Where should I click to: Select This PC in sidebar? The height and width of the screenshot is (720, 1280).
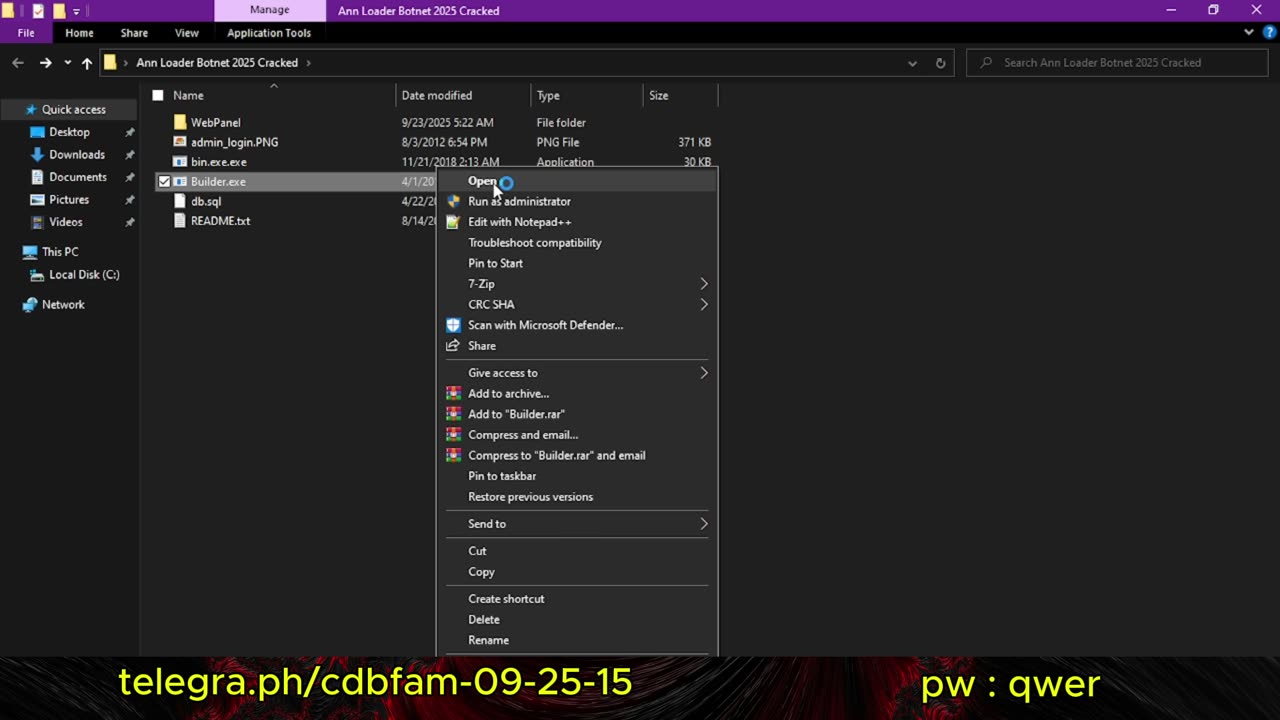coord(60,252)
